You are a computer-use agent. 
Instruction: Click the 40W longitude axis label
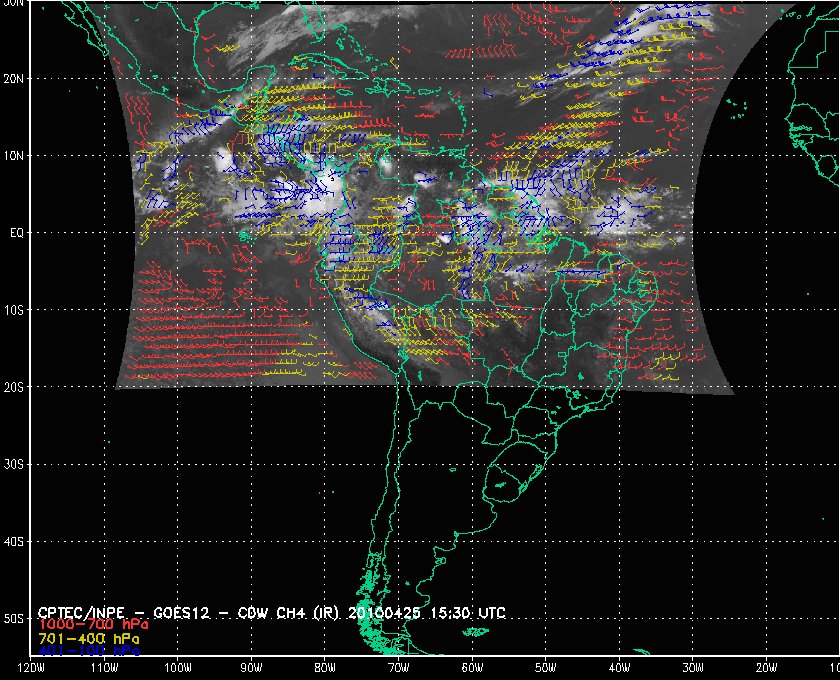tap(619, 668)
